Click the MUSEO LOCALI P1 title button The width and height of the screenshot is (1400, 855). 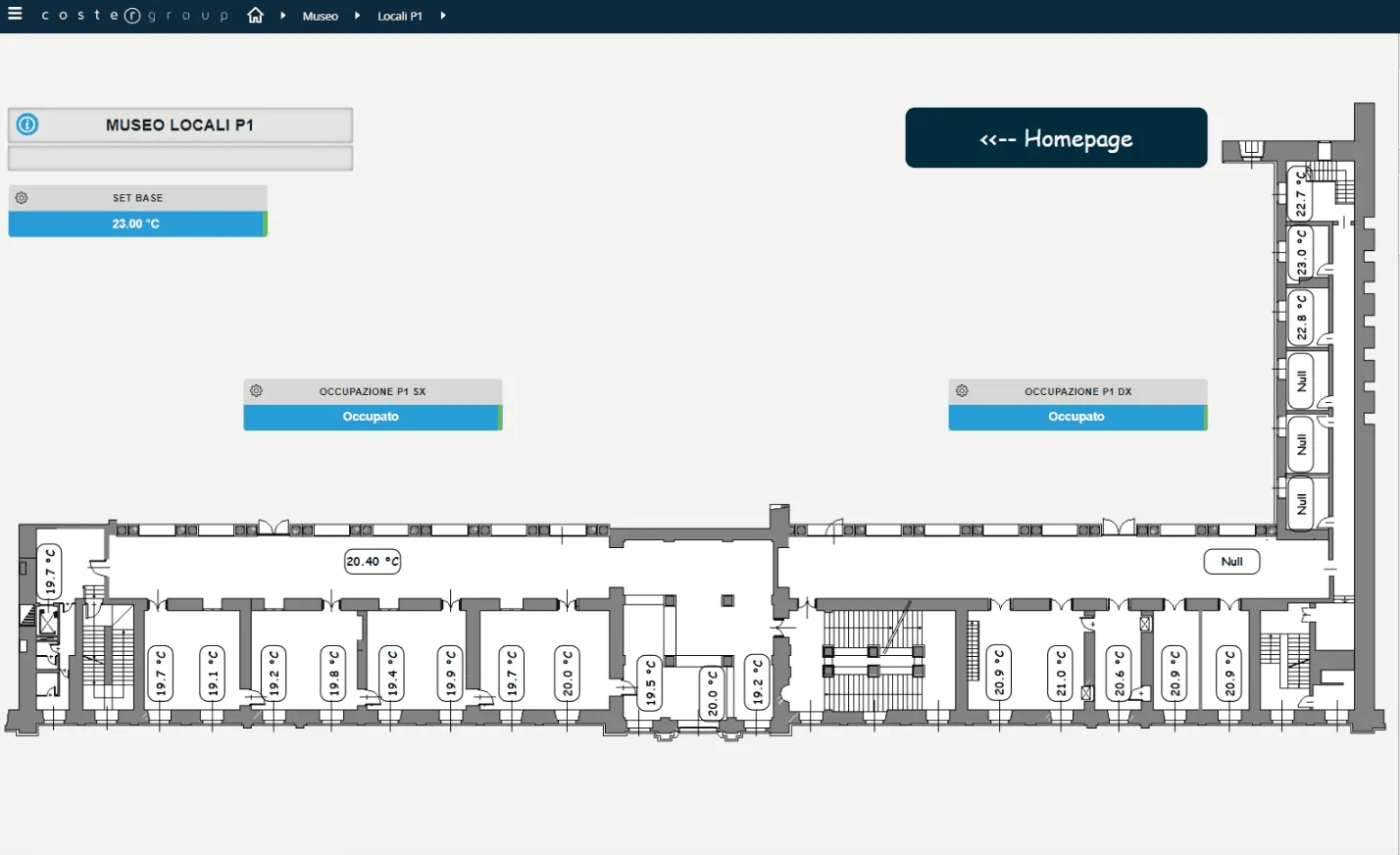click(x=180, y=126)
